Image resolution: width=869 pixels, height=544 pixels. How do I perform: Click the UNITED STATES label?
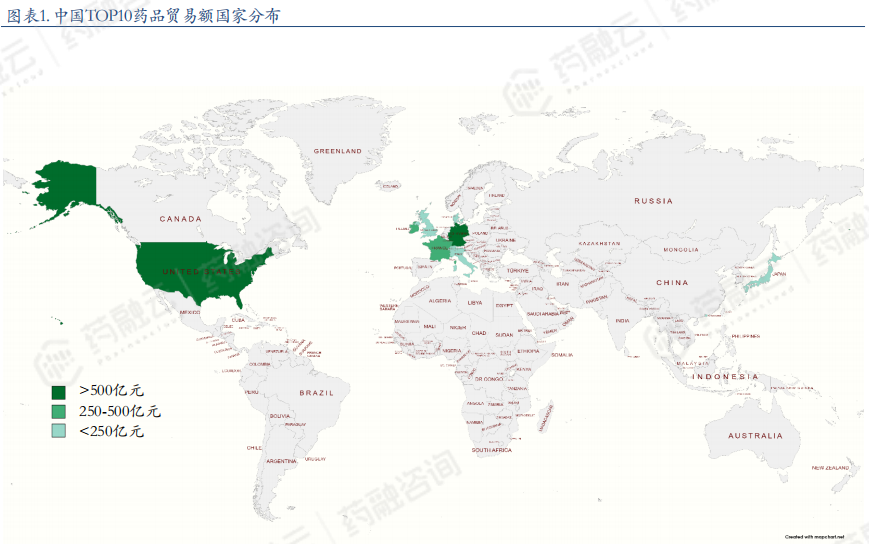(x=202, y=271)
